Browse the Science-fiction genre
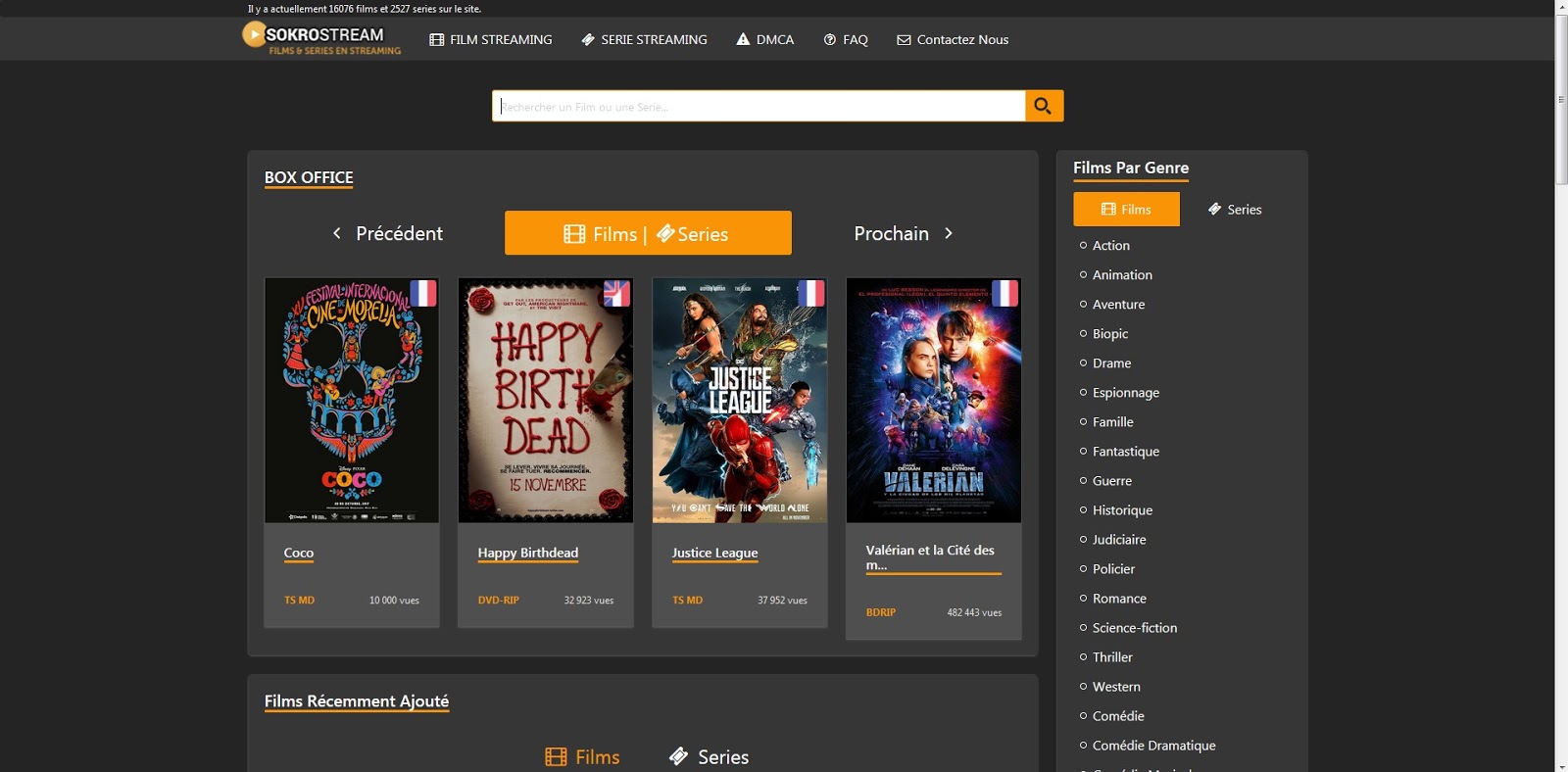Screen dimensions: 1568x772 1135,627
